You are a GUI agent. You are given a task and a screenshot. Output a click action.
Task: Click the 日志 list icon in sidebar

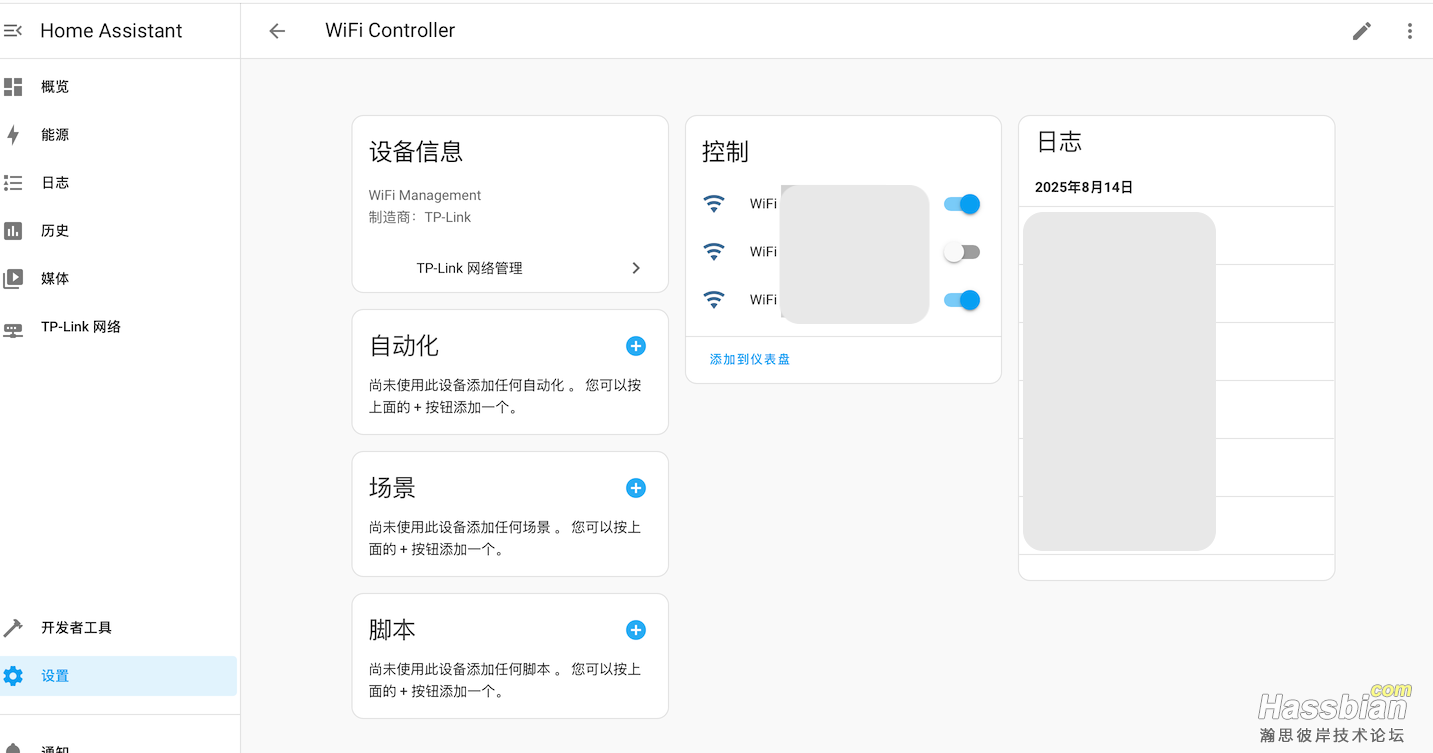13,183
